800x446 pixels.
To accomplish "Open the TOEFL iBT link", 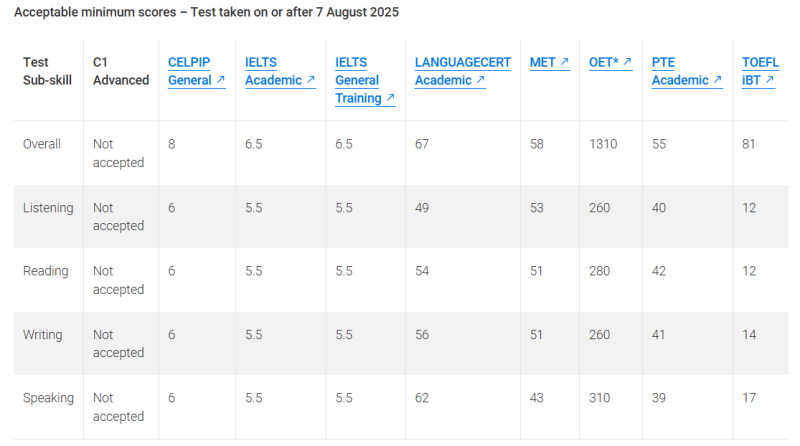I will click(x=760, y=71).
